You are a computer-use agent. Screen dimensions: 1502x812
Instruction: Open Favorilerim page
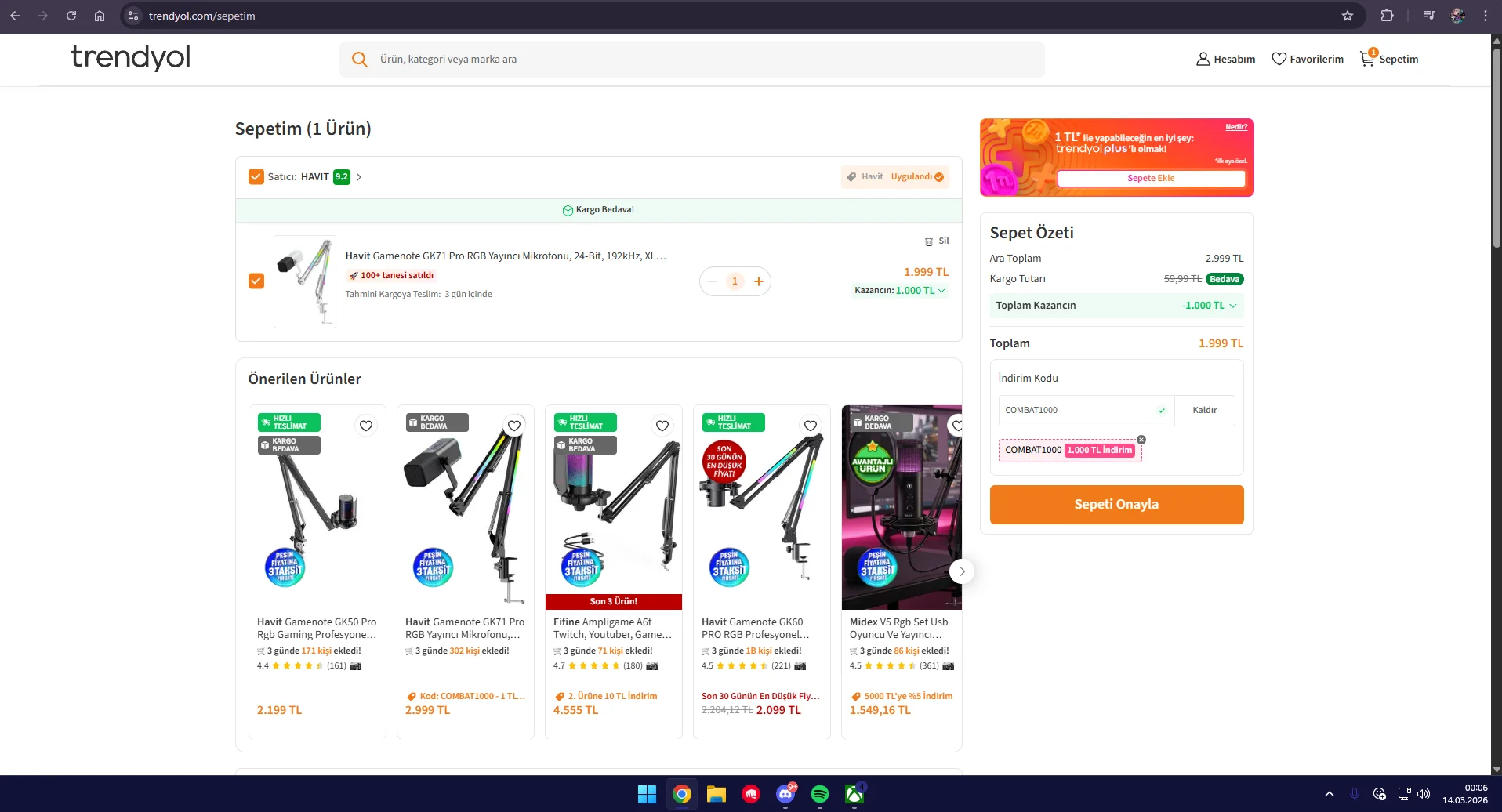coord(1307,59)
